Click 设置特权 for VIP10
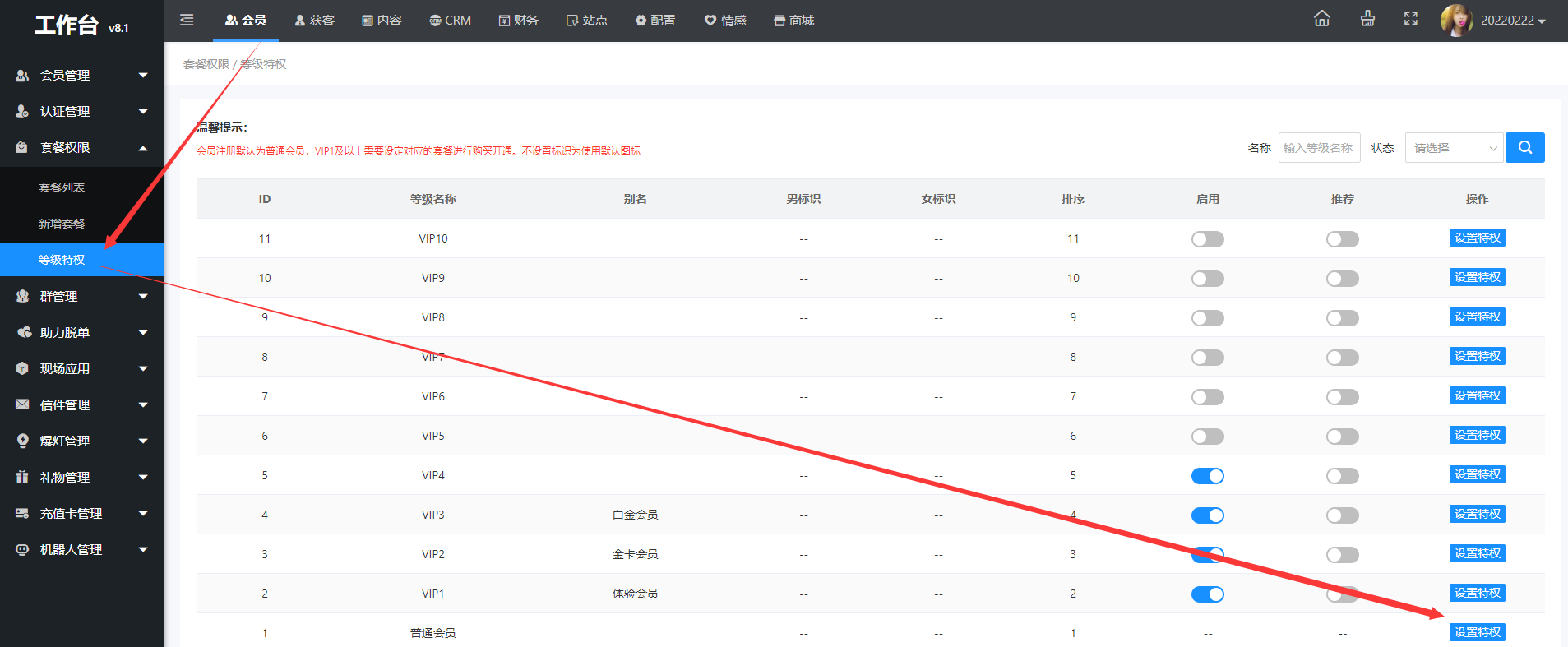The image size is (1568, 647). (x=1477, y=238)
